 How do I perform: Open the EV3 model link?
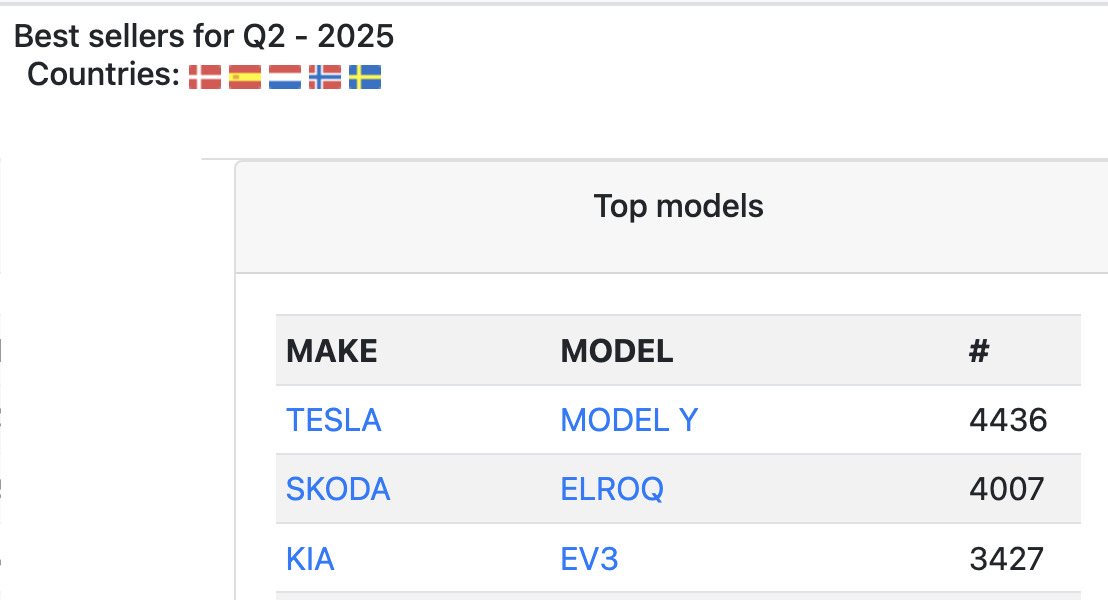589,559
